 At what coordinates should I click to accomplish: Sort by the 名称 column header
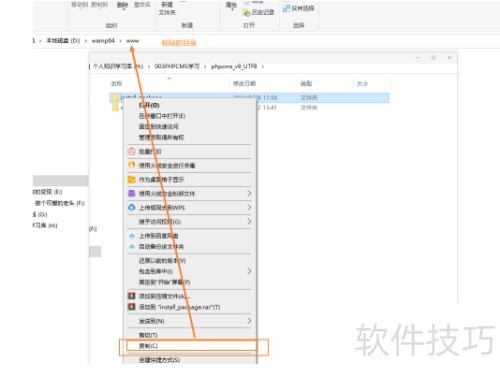click(x=117, y=83)
